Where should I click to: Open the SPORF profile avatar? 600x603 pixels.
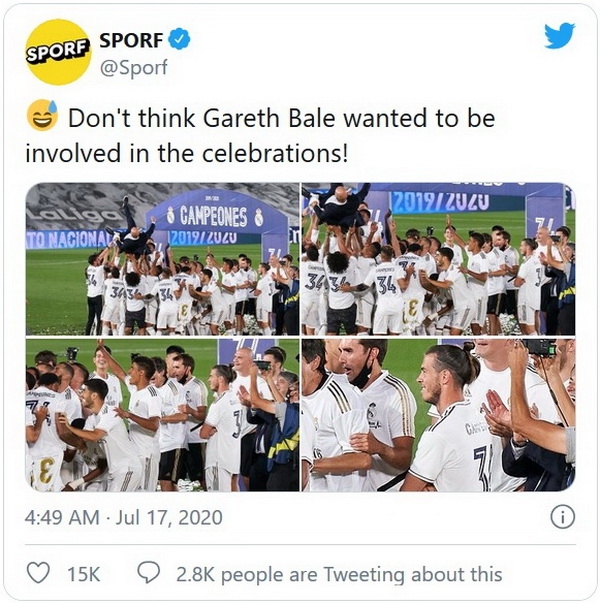click(58, 52)
